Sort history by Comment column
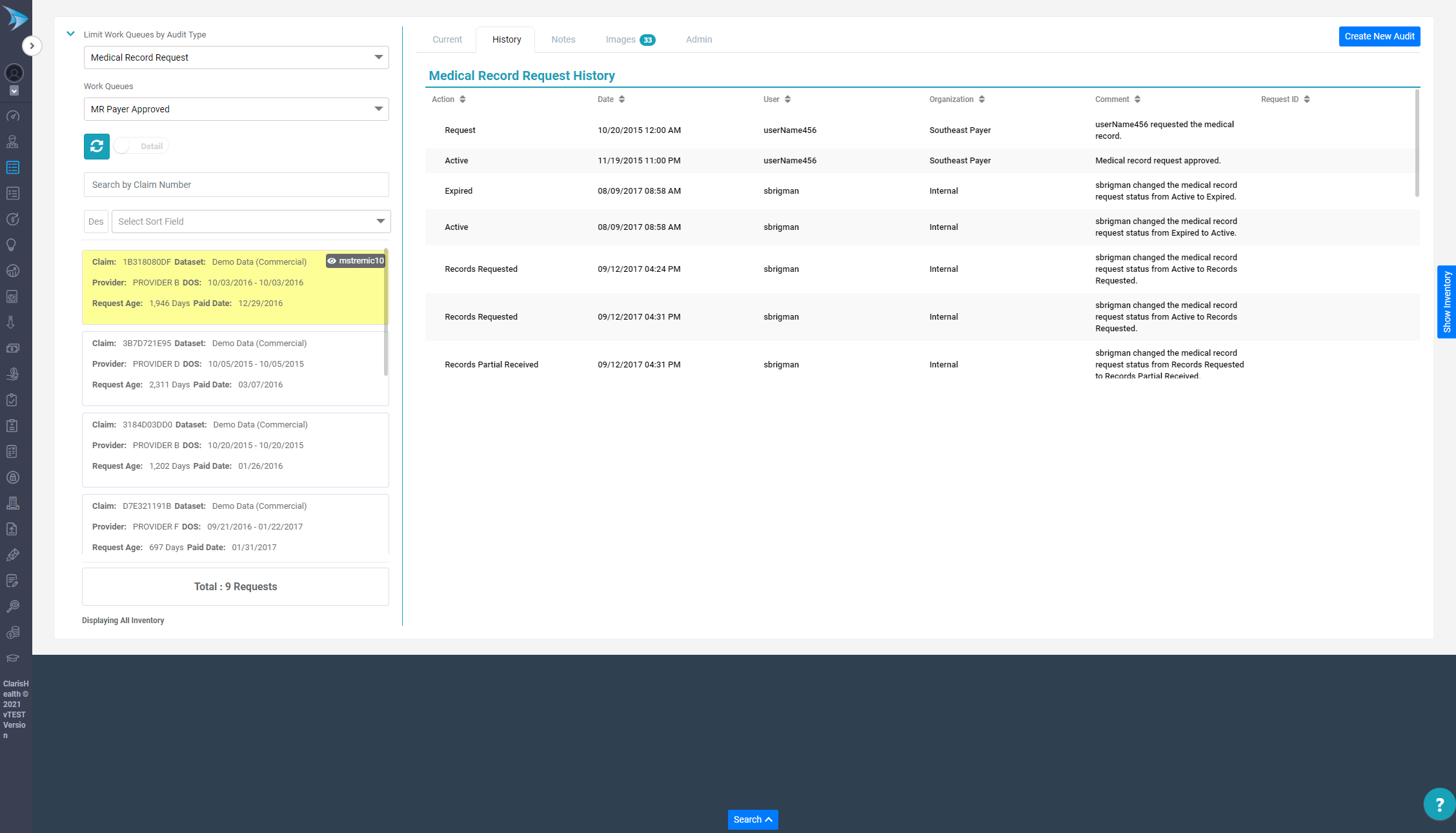The image size is (1456, 833). 1118,99
